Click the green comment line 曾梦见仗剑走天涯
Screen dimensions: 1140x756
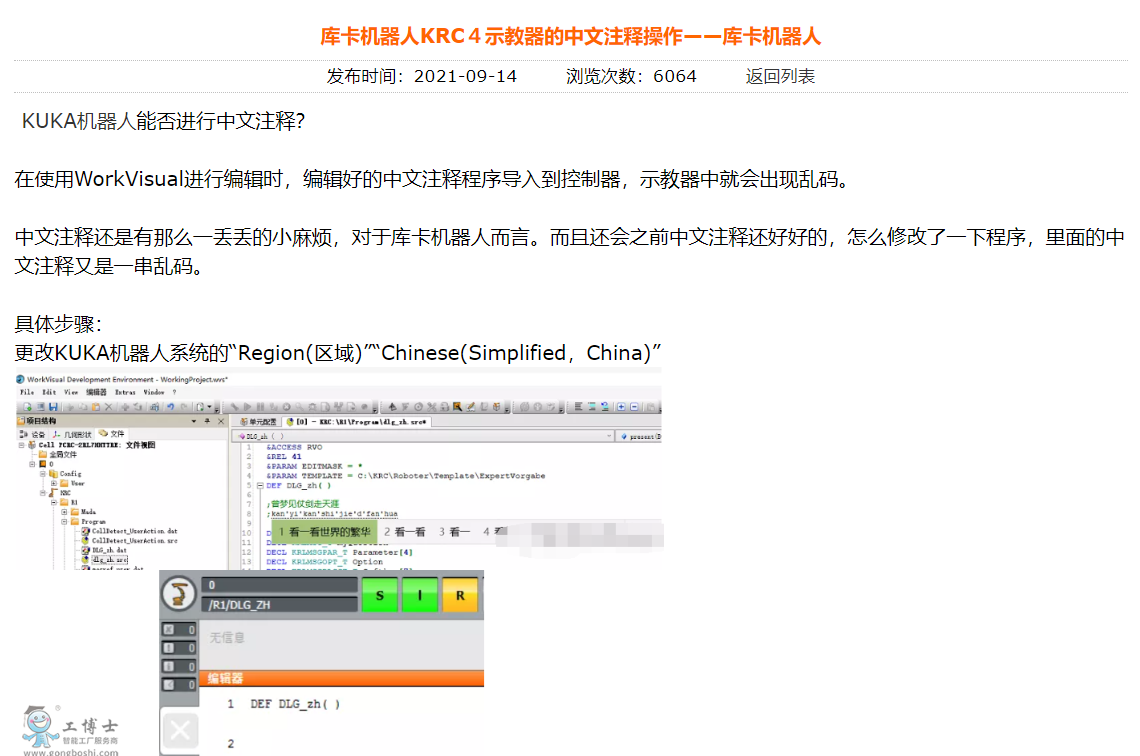(x=302, y=504)
